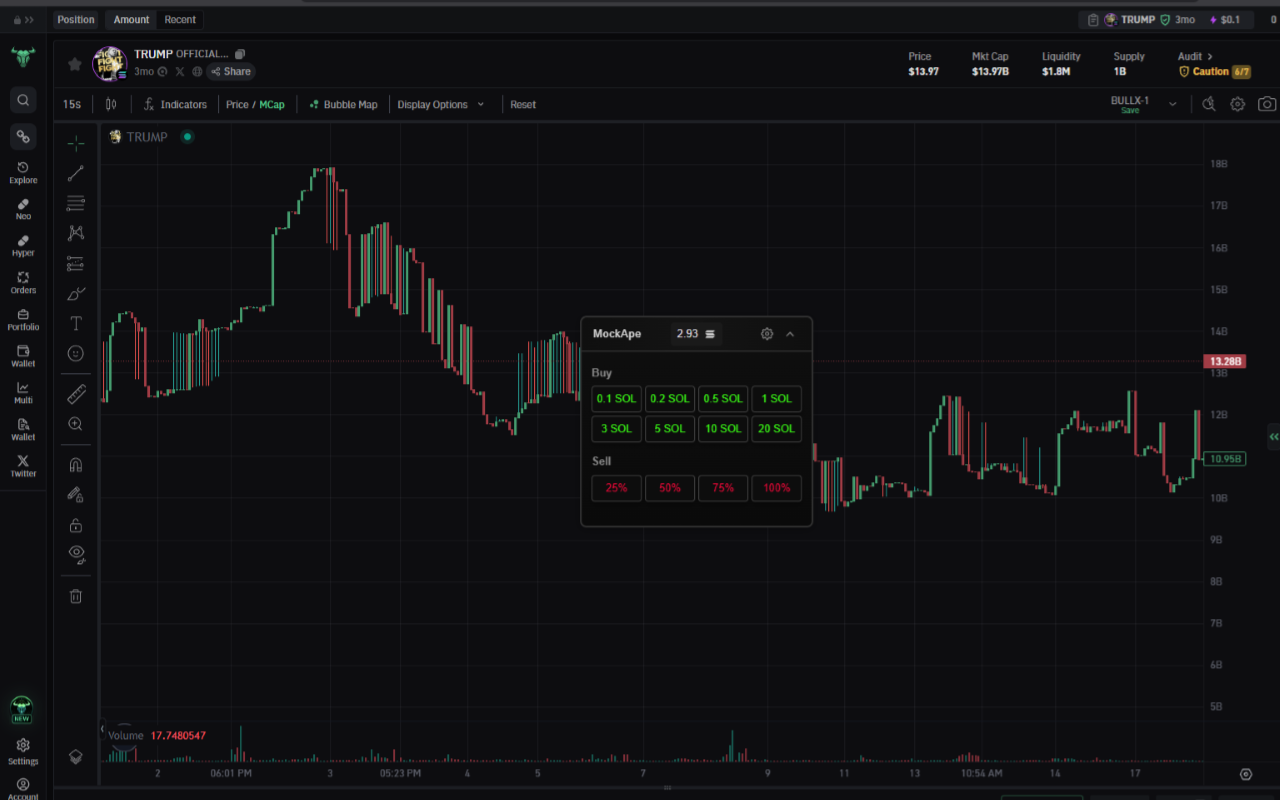
Task: Toggle drawing visibility with eye icon
Action: coord(75,554)
